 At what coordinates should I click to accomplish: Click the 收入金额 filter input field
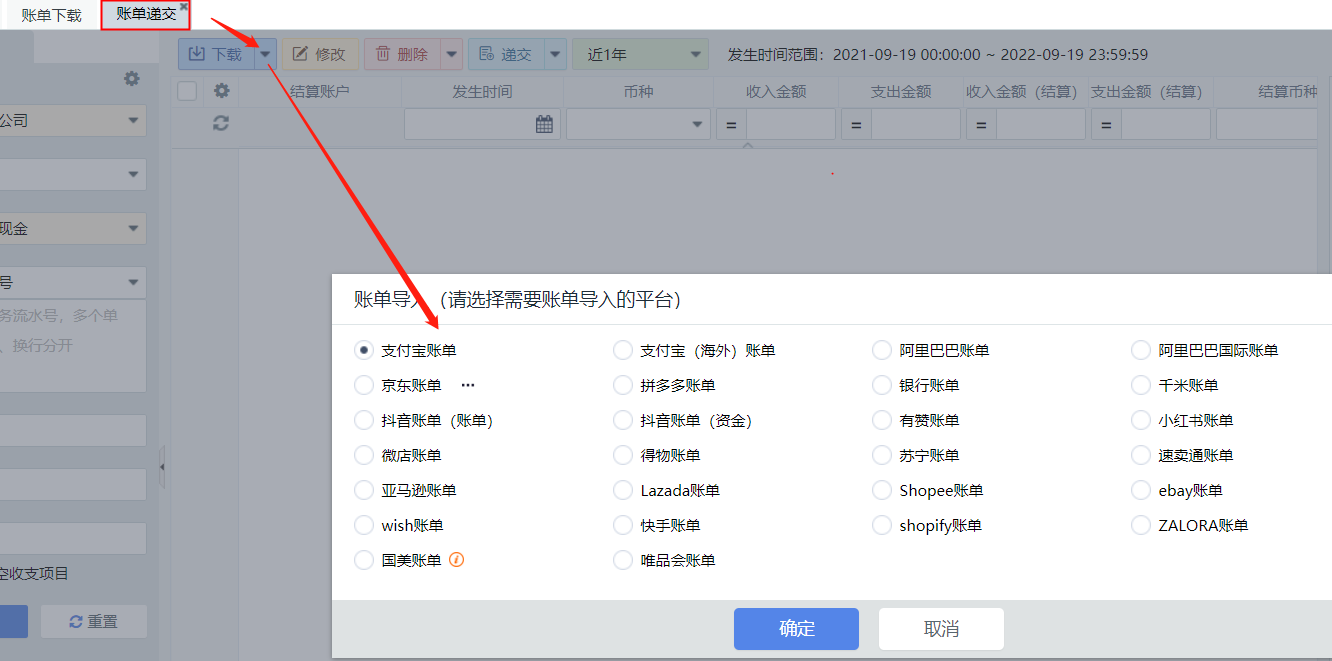(x=790, y=124)
